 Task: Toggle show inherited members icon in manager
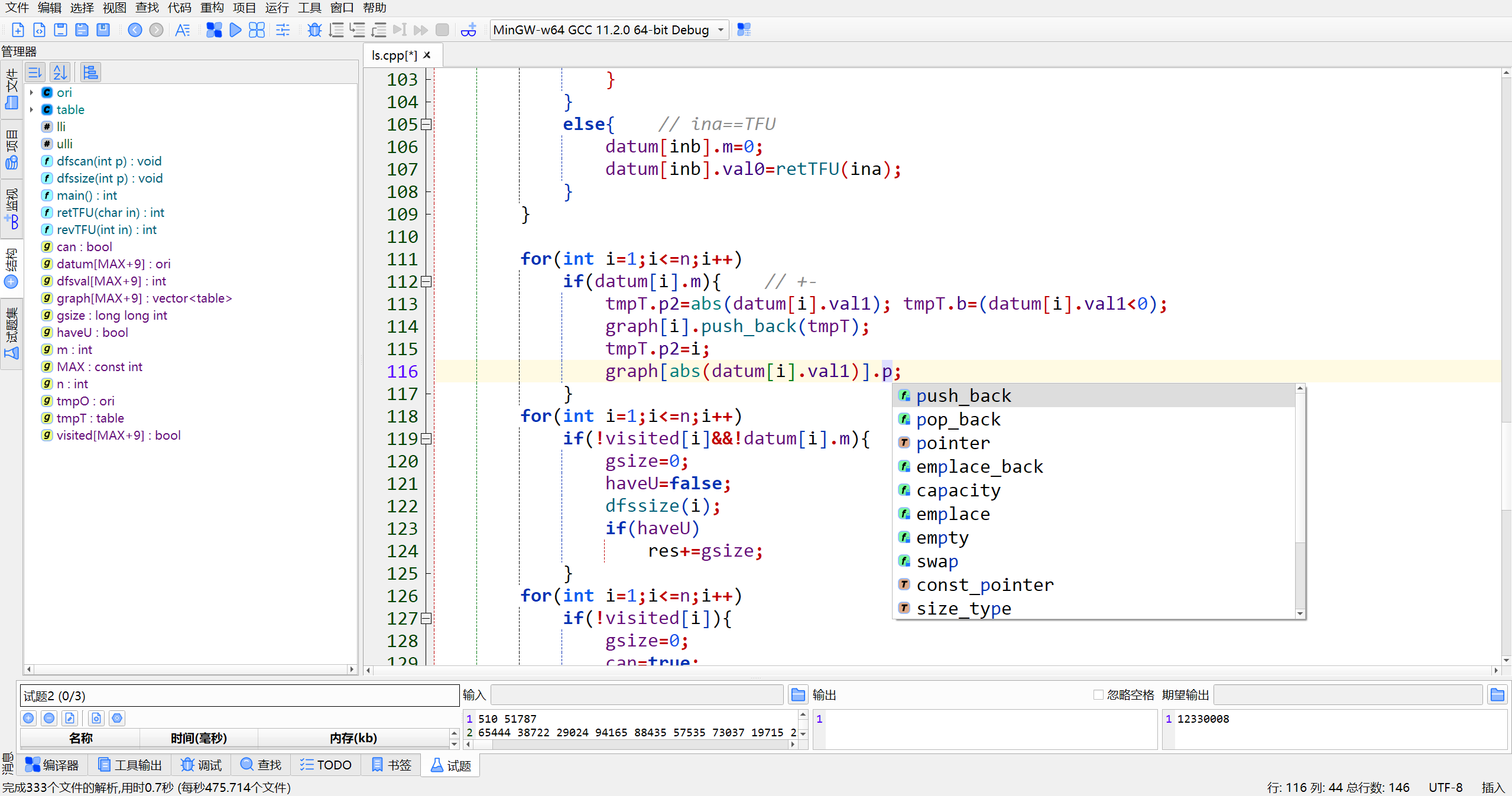(90, 73)
